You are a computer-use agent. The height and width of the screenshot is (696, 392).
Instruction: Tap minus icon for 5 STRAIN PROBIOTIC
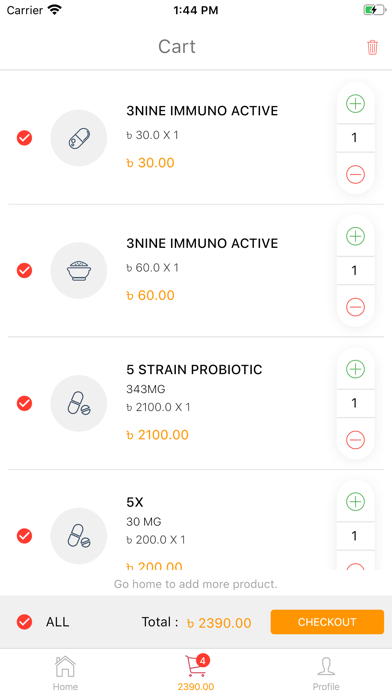pyautogui.click(x=355, y=439)
